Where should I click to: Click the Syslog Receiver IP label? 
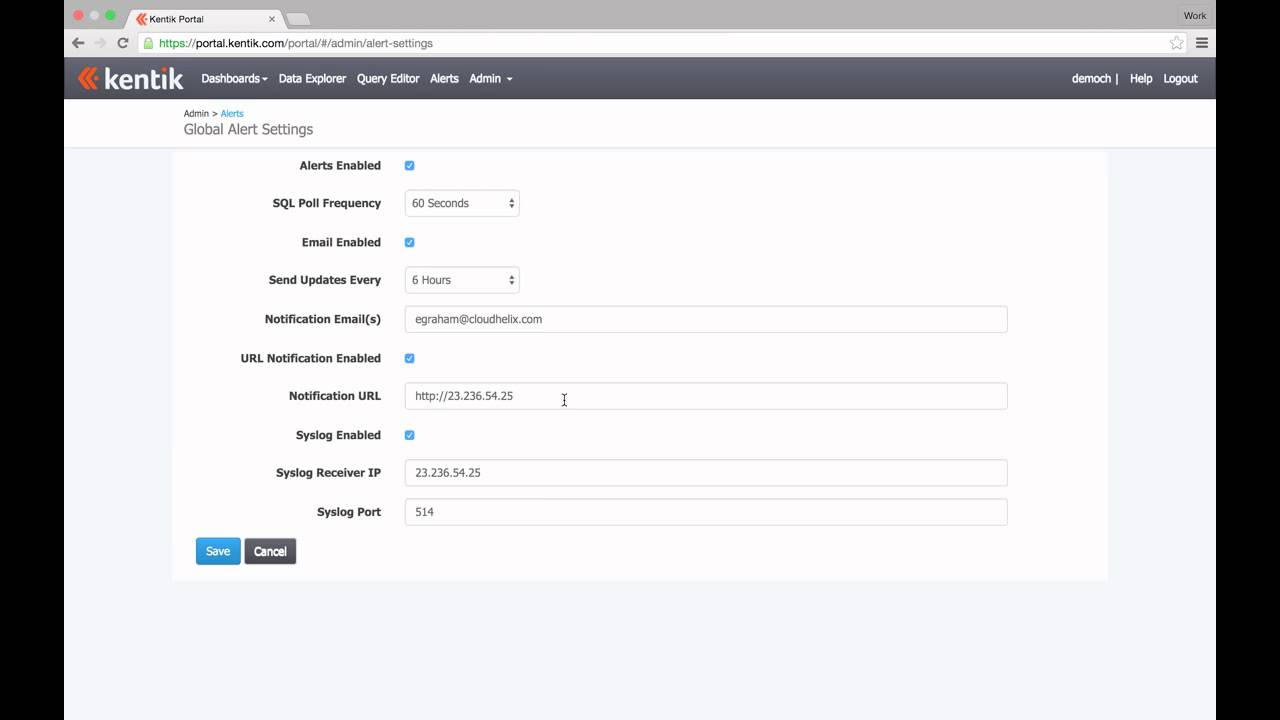click(x=328, y=473)
